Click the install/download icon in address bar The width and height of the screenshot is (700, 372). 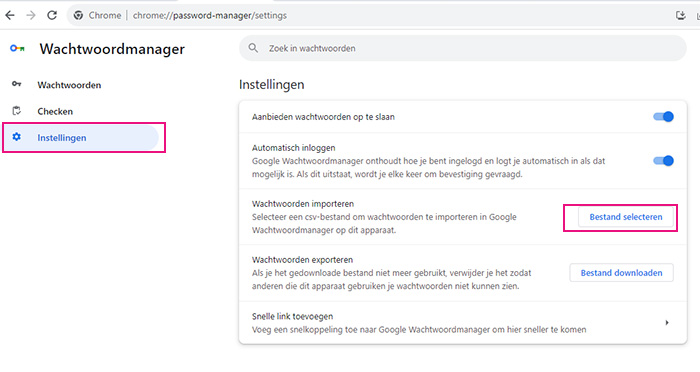(680, 15)
